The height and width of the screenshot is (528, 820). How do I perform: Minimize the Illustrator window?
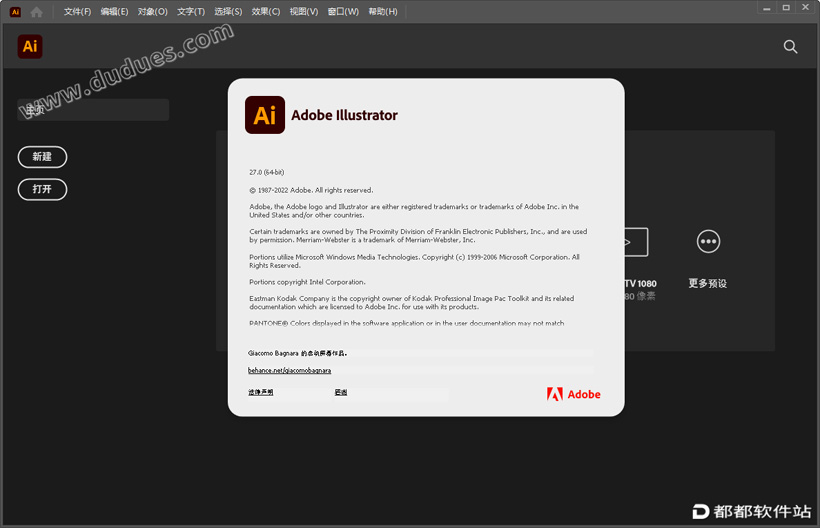[x=767, y=8]
